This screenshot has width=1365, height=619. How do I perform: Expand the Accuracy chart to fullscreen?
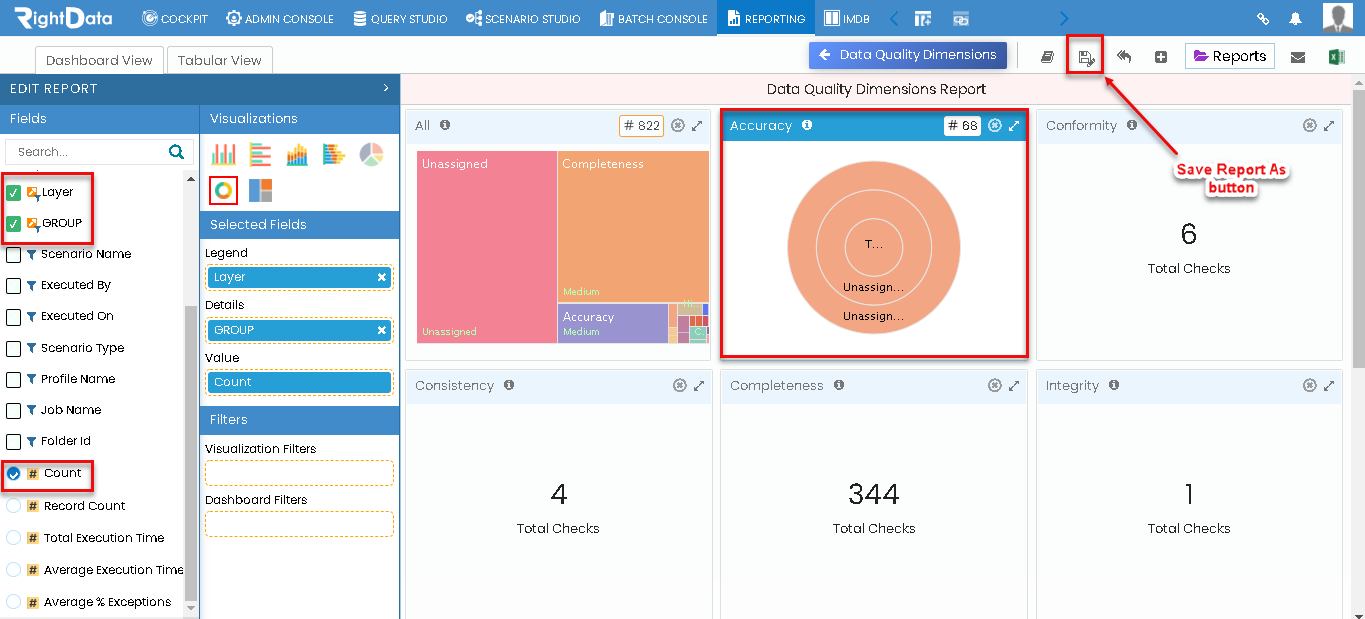coord(1014,125)
